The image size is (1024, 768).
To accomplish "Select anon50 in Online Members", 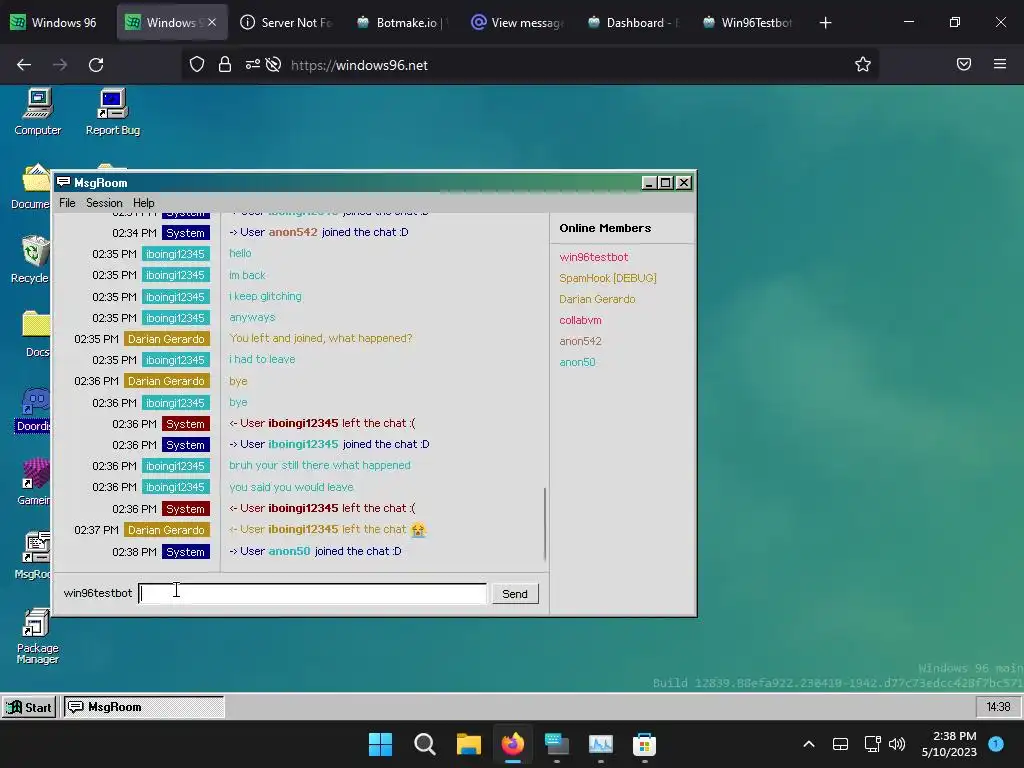I will click(x=577, y=362).
